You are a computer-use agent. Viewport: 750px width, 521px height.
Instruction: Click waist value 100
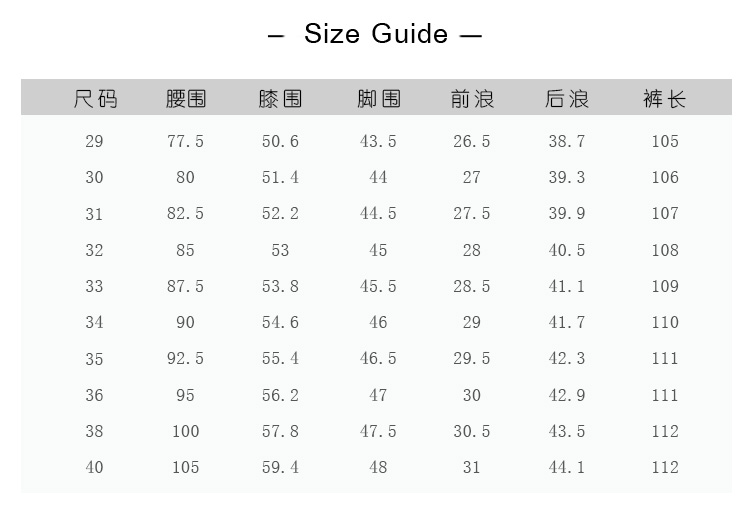(185, 431)
